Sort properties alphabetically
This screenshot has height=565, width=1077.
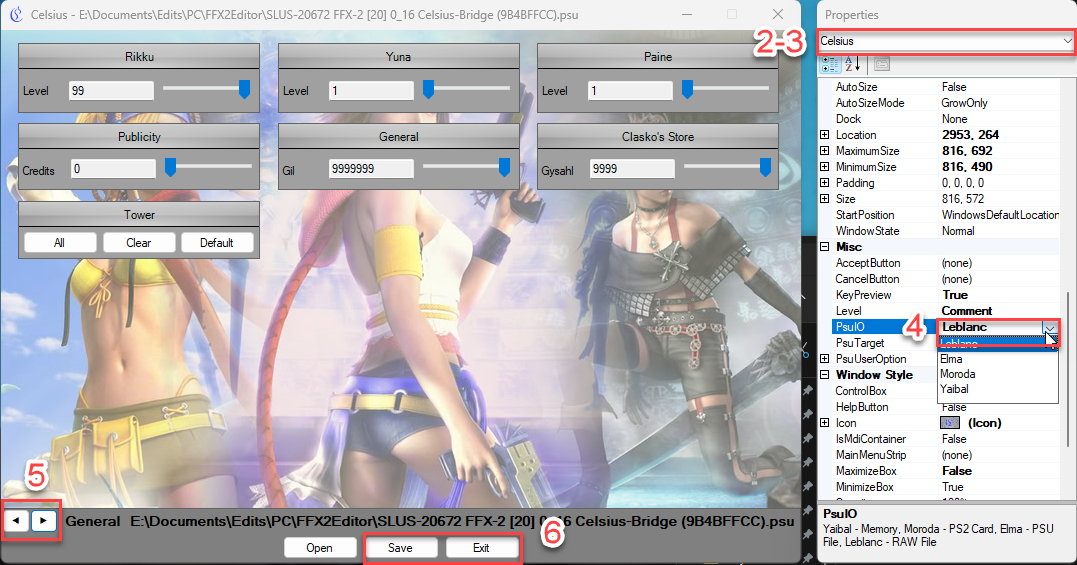(852, 64)
